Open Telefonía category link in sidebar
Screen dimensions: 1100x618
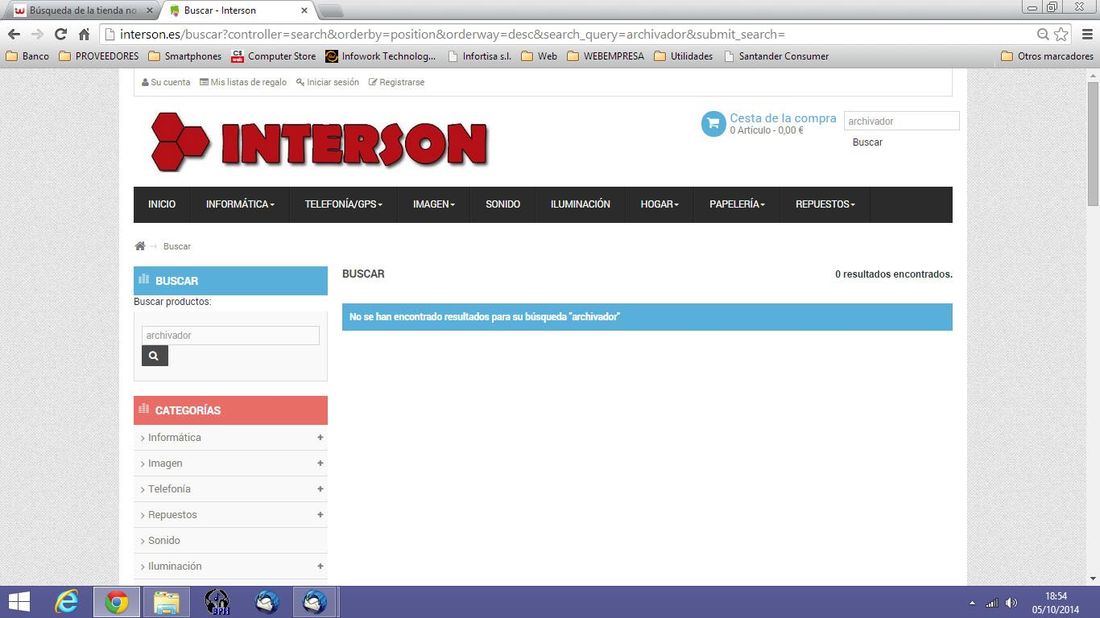(x=169, y=489)
